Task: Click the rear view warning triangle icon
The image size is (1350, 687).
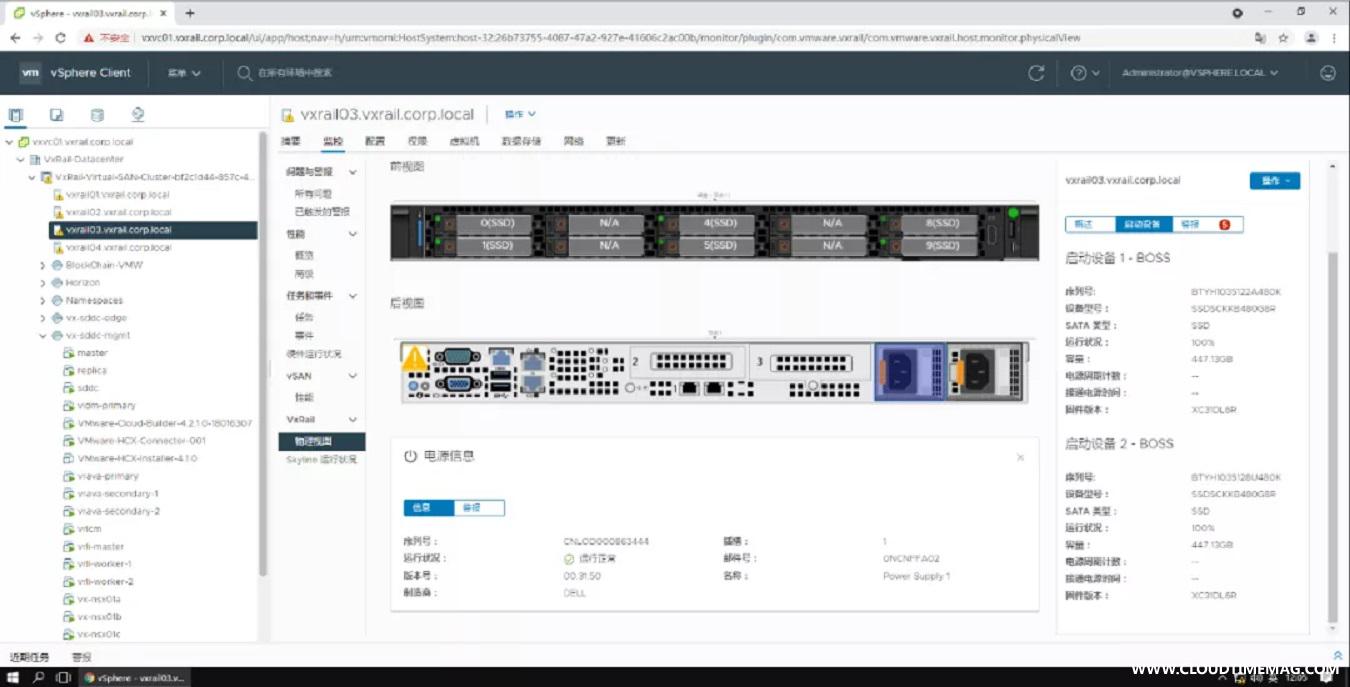Action: point(414,357)
